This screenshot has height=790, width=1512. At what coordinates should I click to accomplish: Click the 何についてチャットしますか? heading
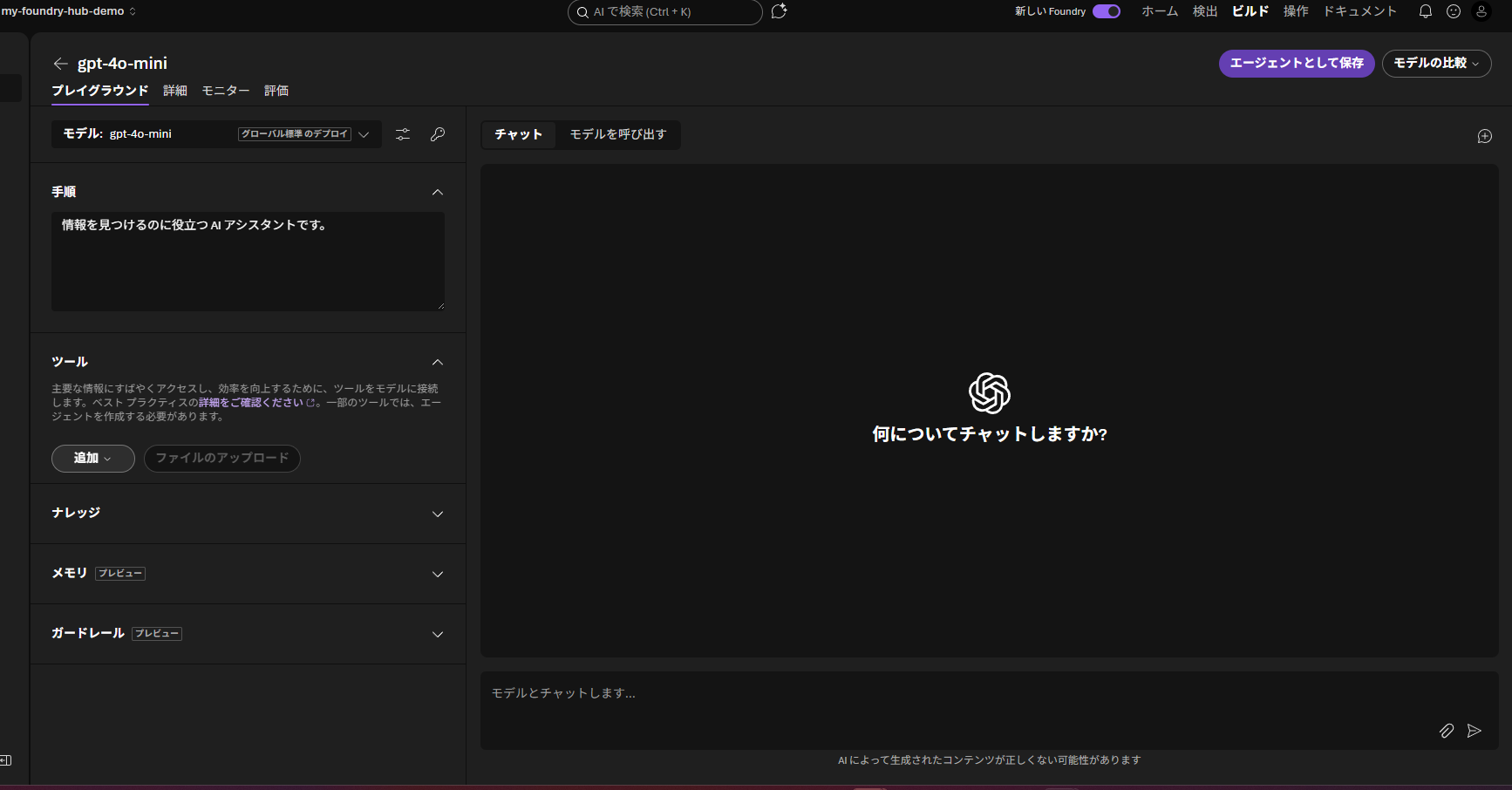(x=990, y=434)
